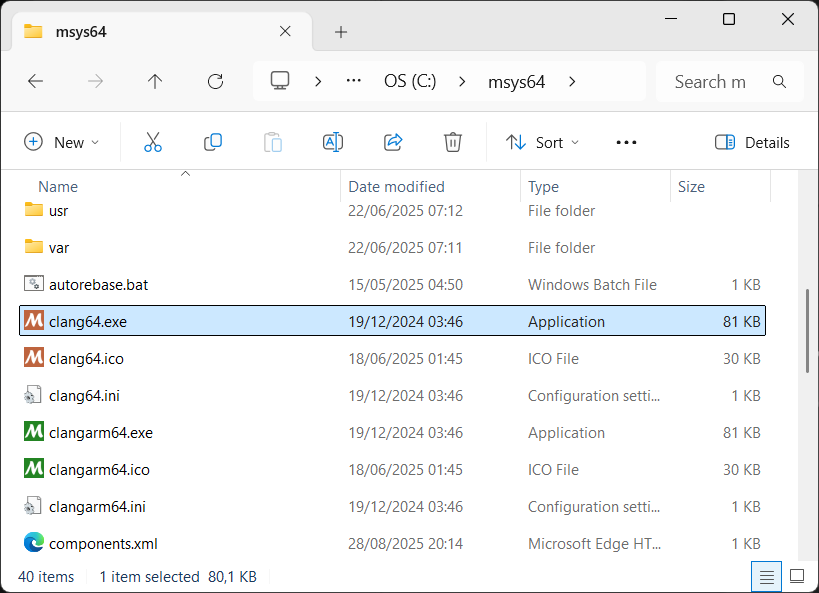819x593 pixels.
Task: Toggle Name column sort order
Action: (x=57, y=186)
